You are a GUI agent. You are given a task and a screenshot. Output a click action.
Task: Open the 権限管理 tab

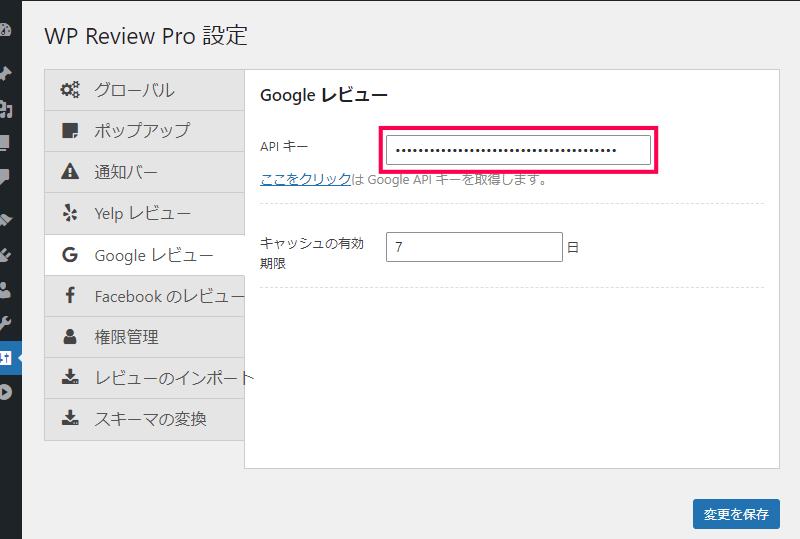pyautogui.click(x=144, y=337)
